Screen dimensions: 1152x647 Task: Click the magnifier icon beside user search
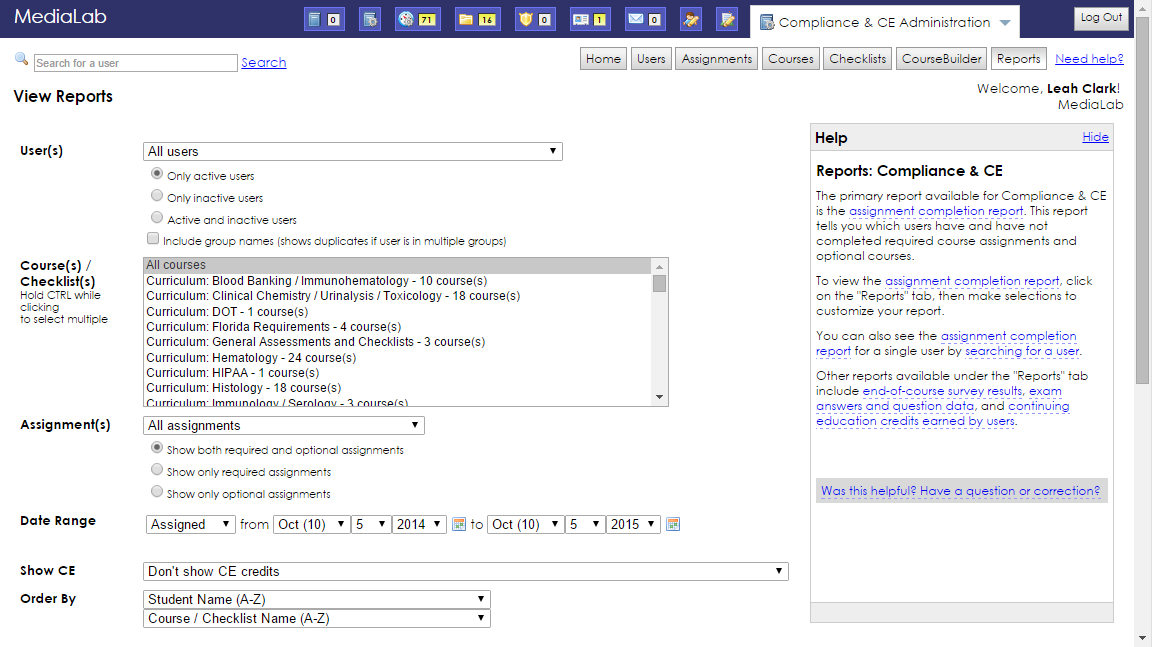coord(21,59)
